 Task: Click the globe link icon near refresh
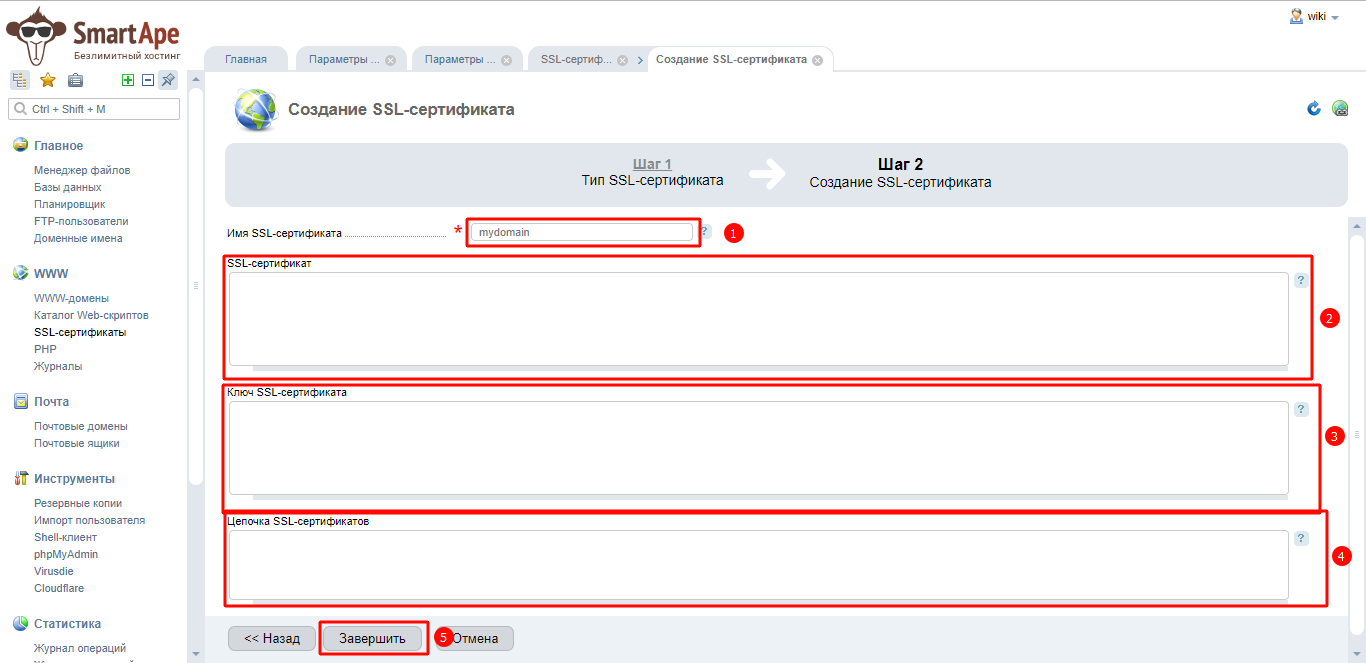point(1340,108)
